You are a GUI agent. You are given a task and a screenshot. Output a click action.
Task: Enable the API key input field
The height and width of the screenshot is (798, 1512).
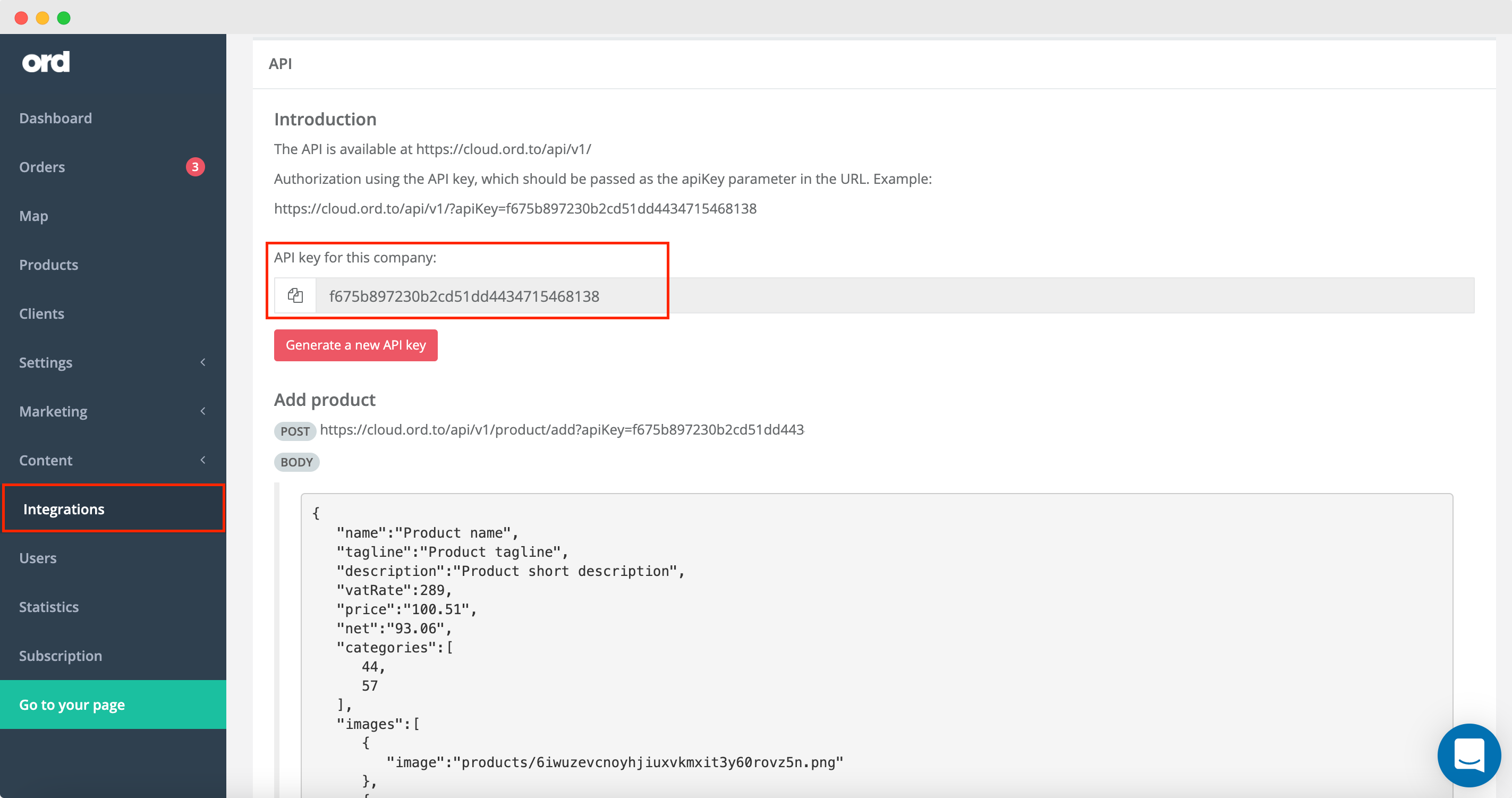490,296
